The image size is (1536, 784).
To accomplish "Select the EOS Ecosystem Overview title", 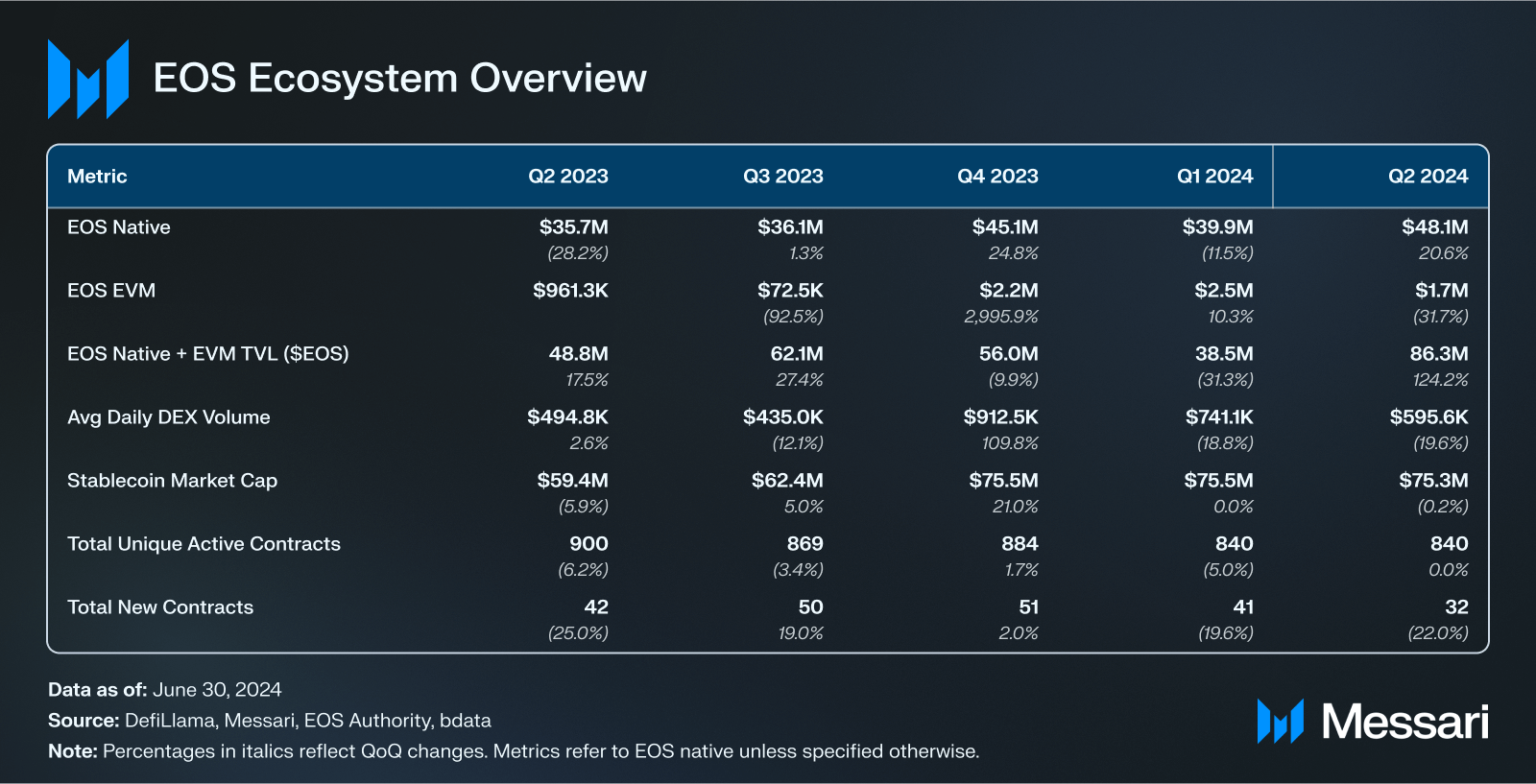I will tap(399, 78).
